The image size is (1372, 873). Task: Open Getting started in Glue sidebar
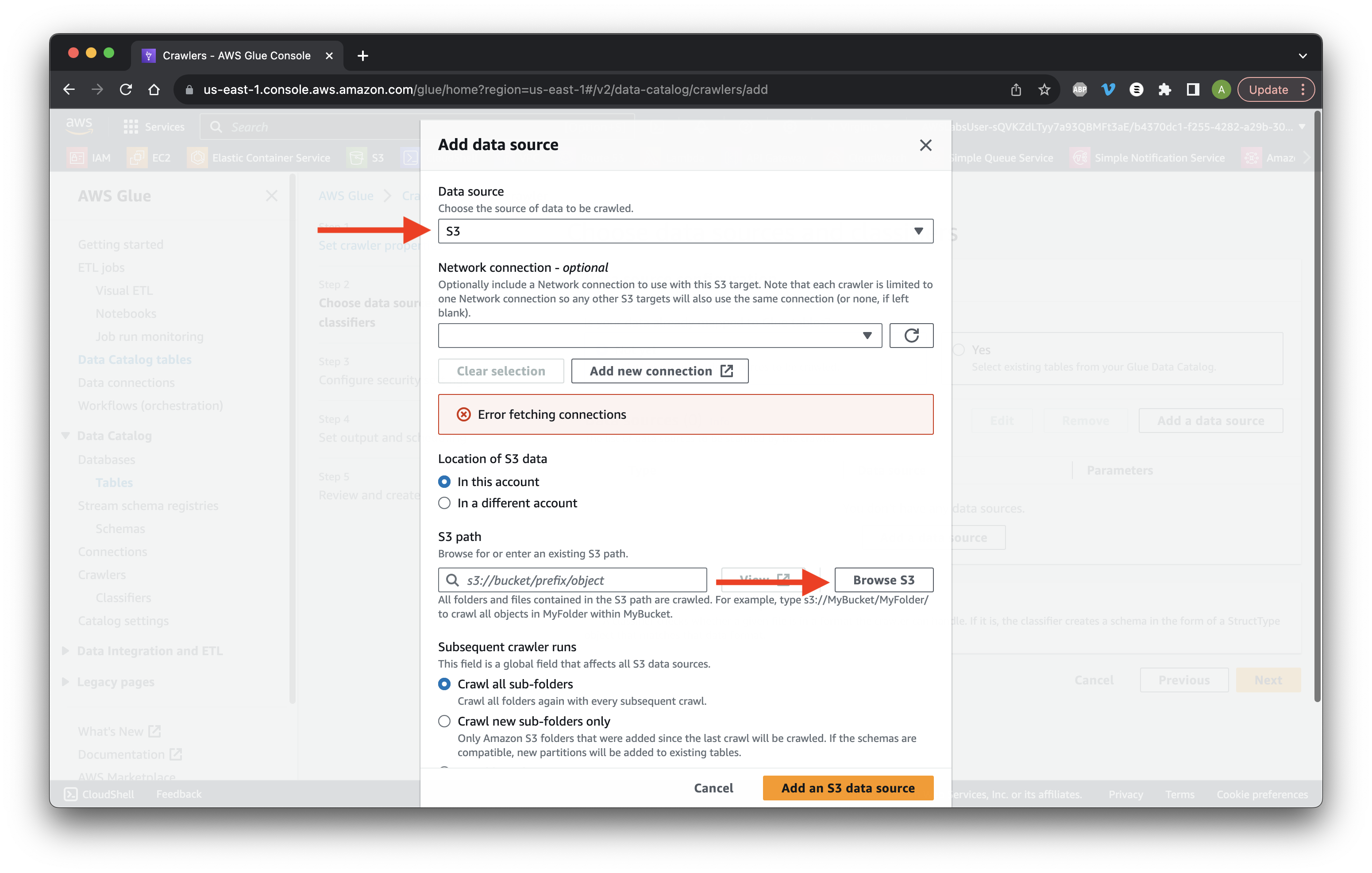tap(121, 244)
